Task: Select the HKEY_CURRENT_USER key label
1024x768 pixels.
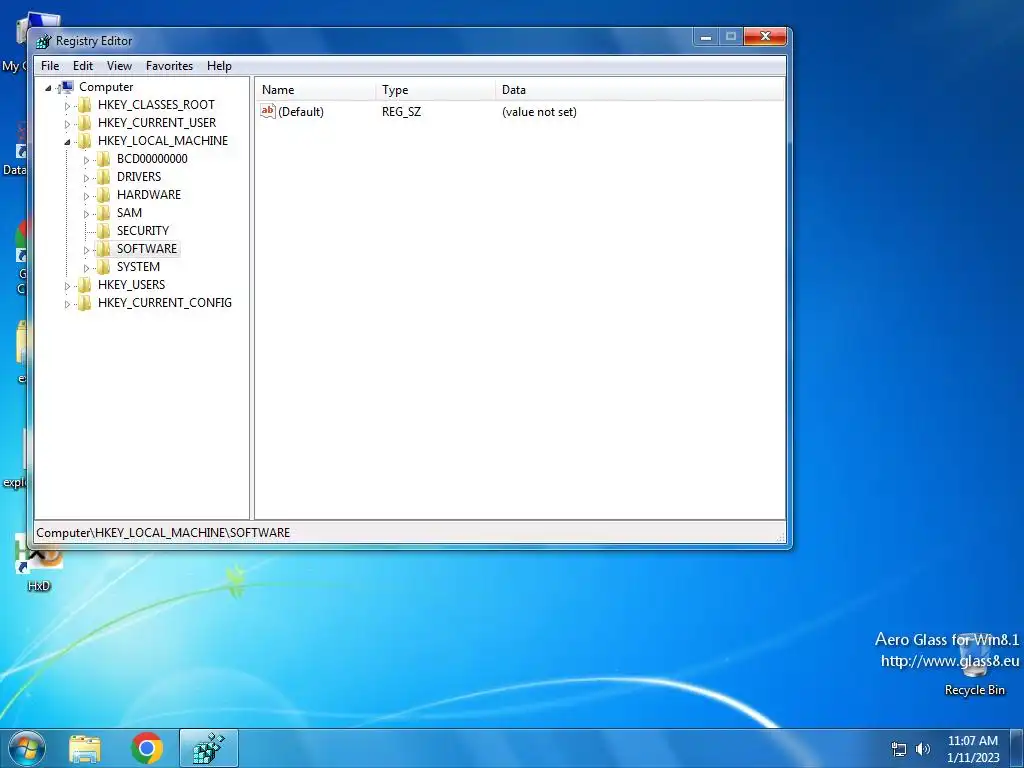Action: [157, 123]
